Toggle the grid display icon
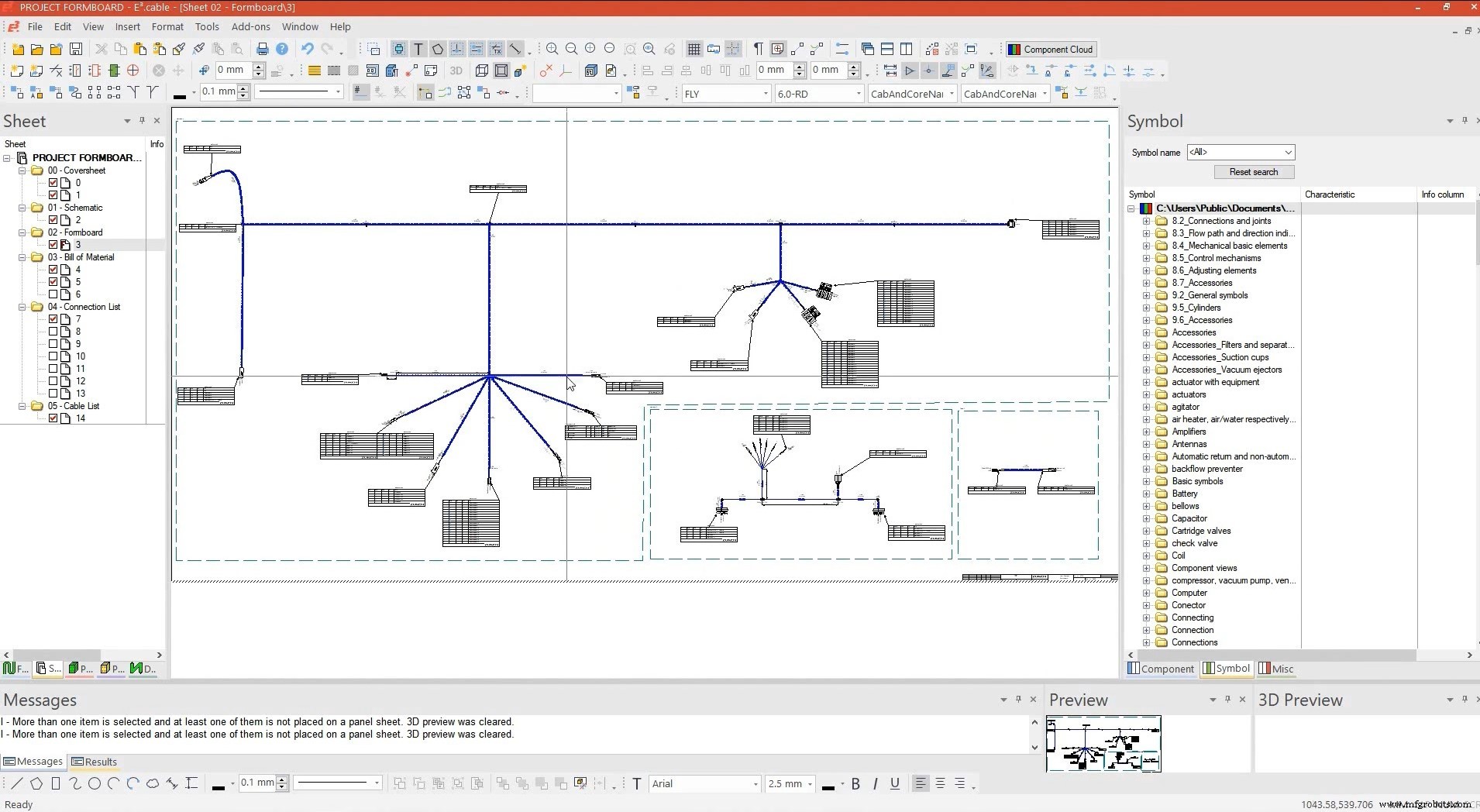Image resolution: width=1480 pixels, height=812 pixels. click(x=695, y=49)
